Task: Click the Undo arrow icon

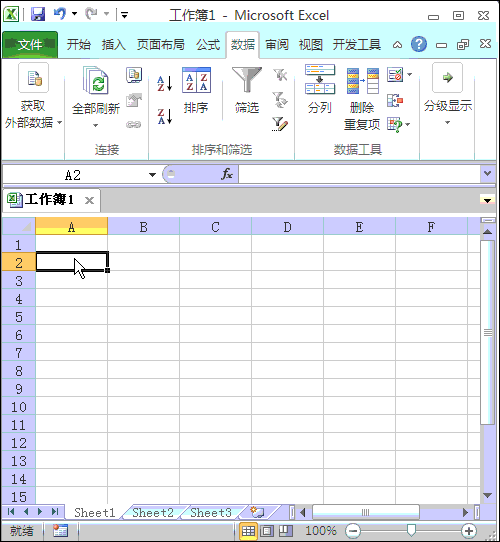Action: tap(60, 14)
